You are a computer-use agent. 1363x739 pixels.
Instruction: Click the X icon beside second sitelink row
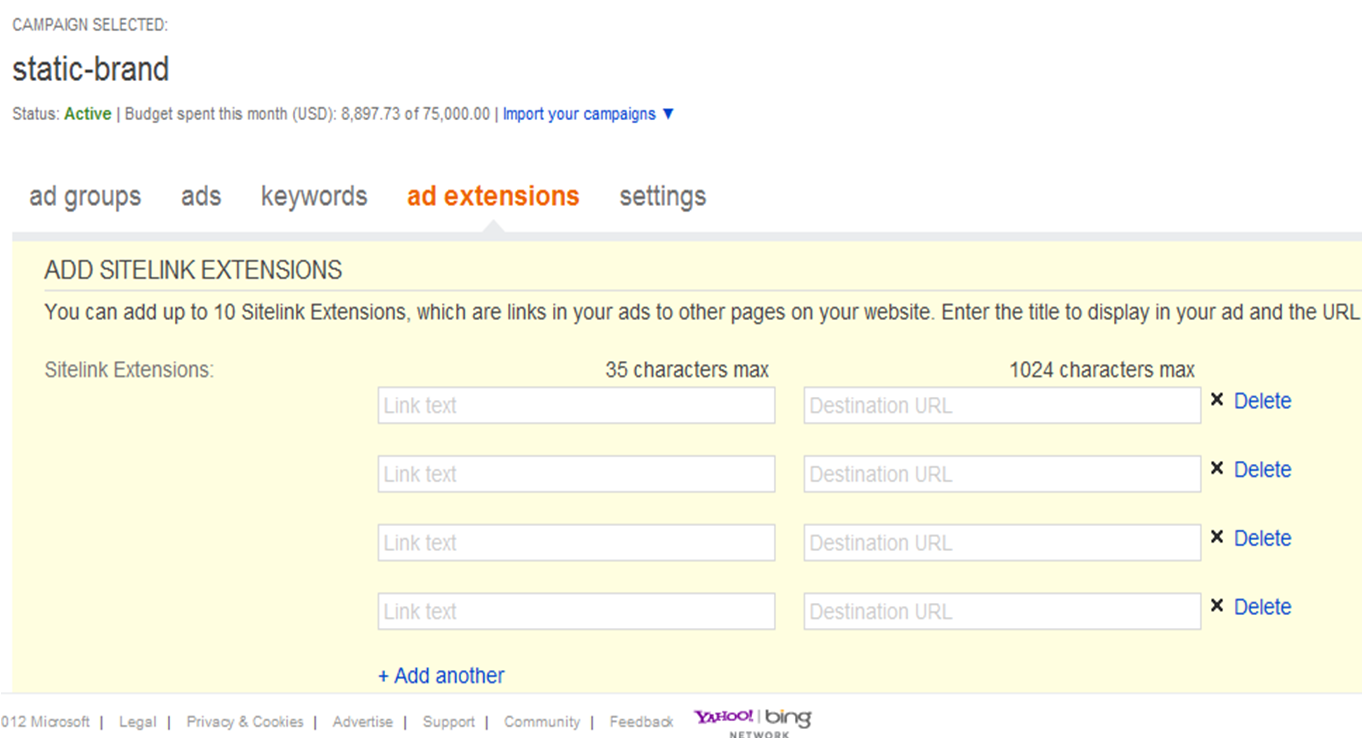(x=1217, y=468)
